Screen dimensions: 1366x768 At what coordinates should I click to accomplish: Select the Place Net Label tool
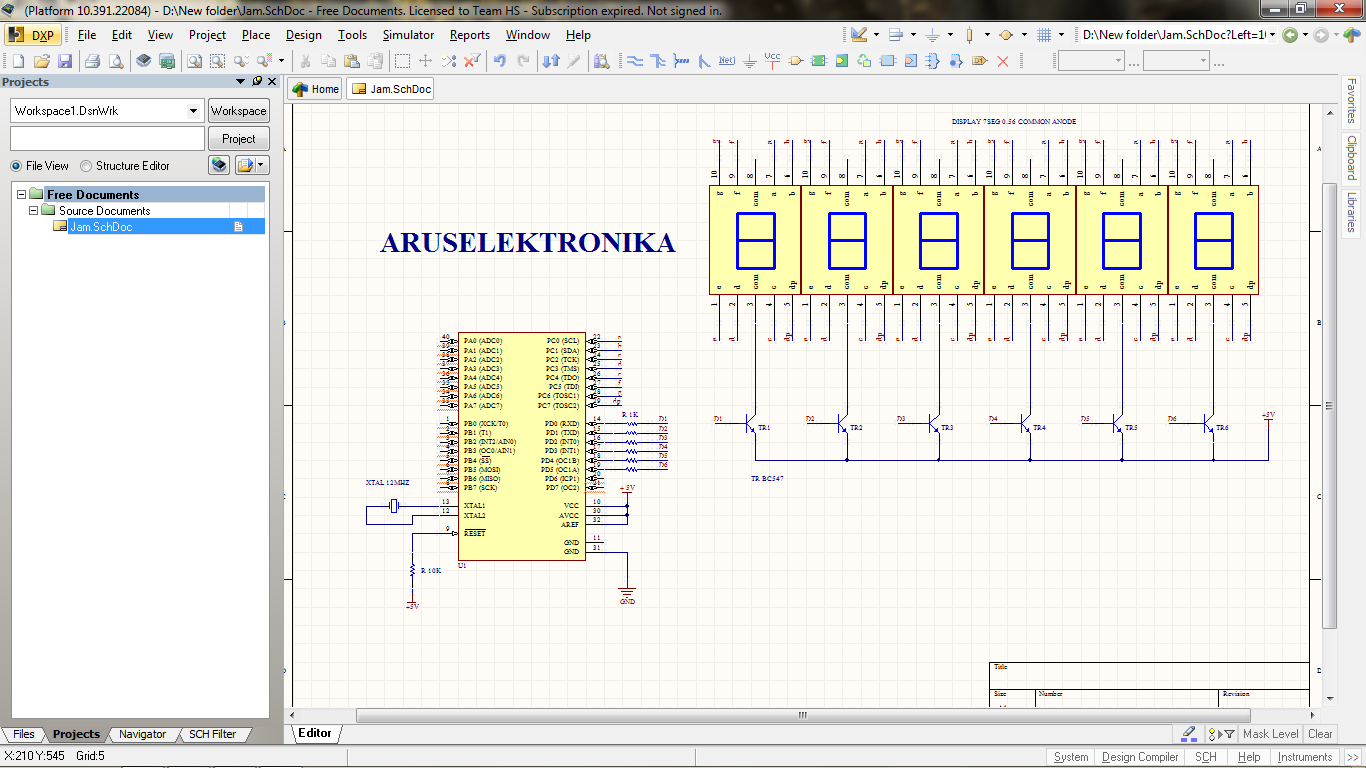[x=724, y=60]
